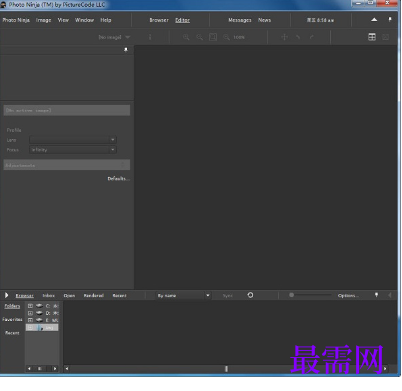The height and width of the screenshot is (391, 402).
Task: Click the pan/move crosshair icon
Action: click(x=284, y=37)
